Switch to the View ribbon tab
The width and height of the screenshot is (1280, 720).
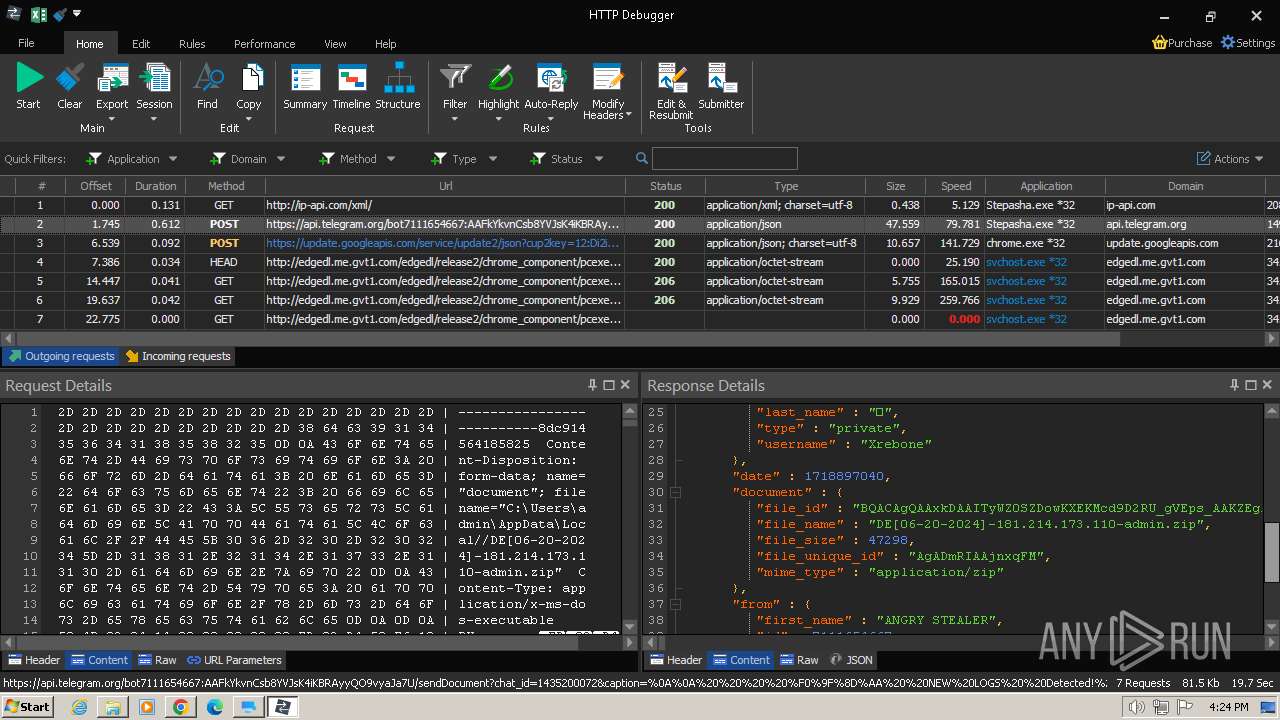tap(335, 44)
